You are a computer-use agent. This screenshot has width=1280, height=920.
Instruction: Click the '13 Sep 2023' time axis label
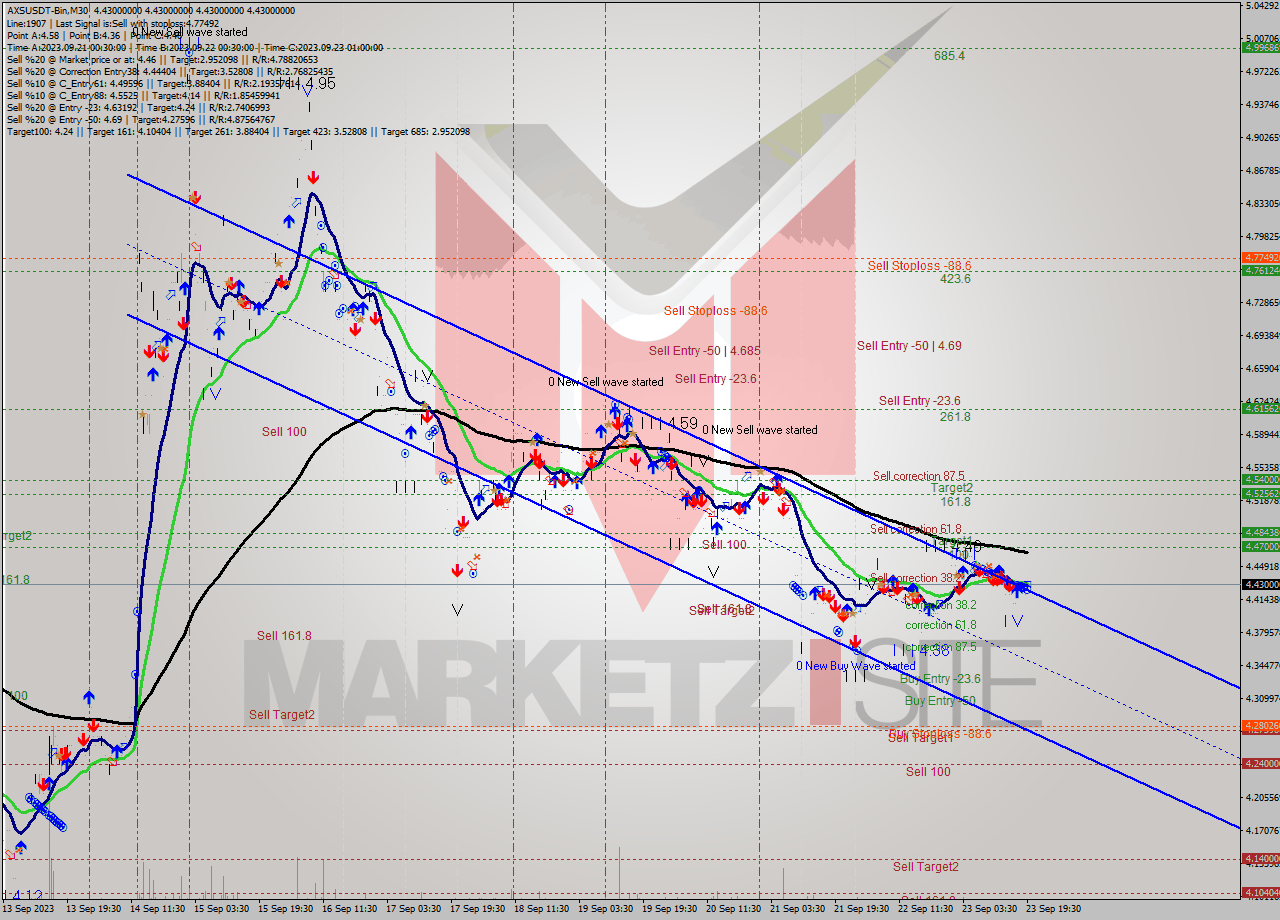pyautogui.click(x=28, y=909)
